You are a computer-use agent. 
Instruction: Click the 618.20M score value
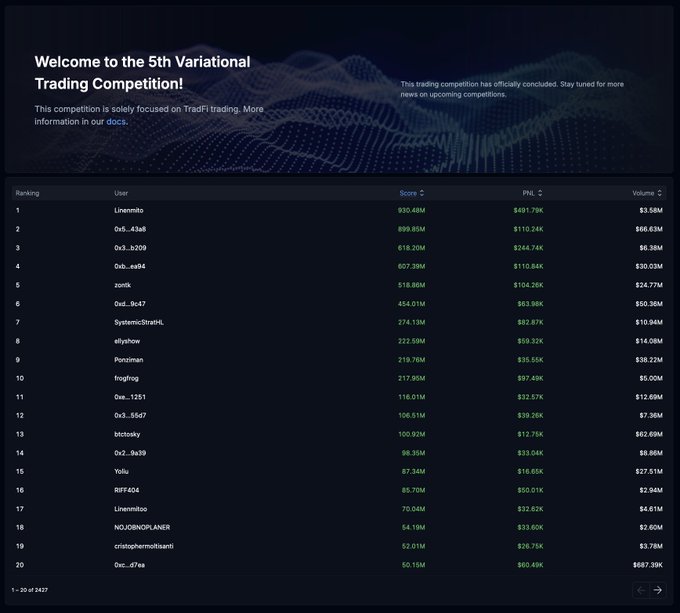click(x=412, y=248)
